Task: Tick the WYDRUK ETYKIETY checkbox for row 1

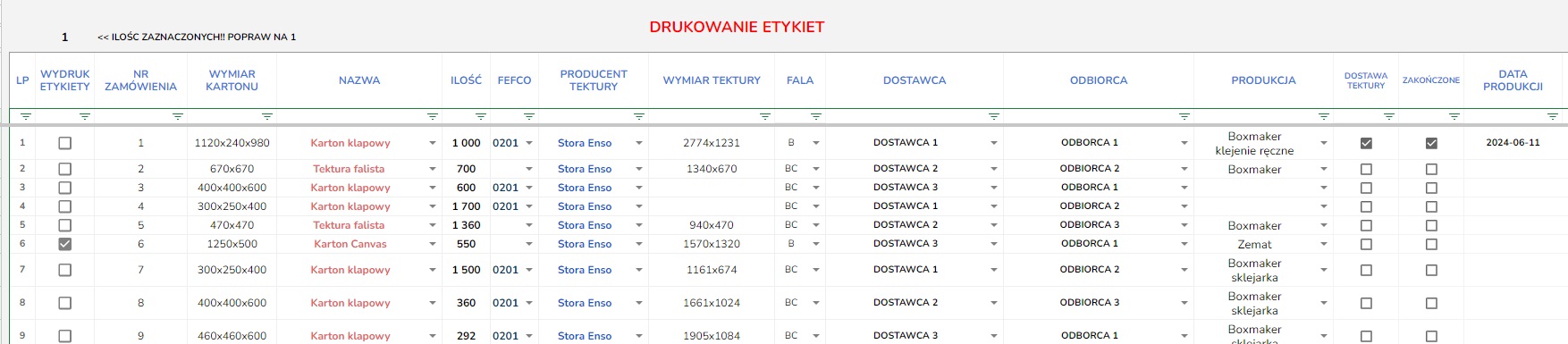Action: 64,143
